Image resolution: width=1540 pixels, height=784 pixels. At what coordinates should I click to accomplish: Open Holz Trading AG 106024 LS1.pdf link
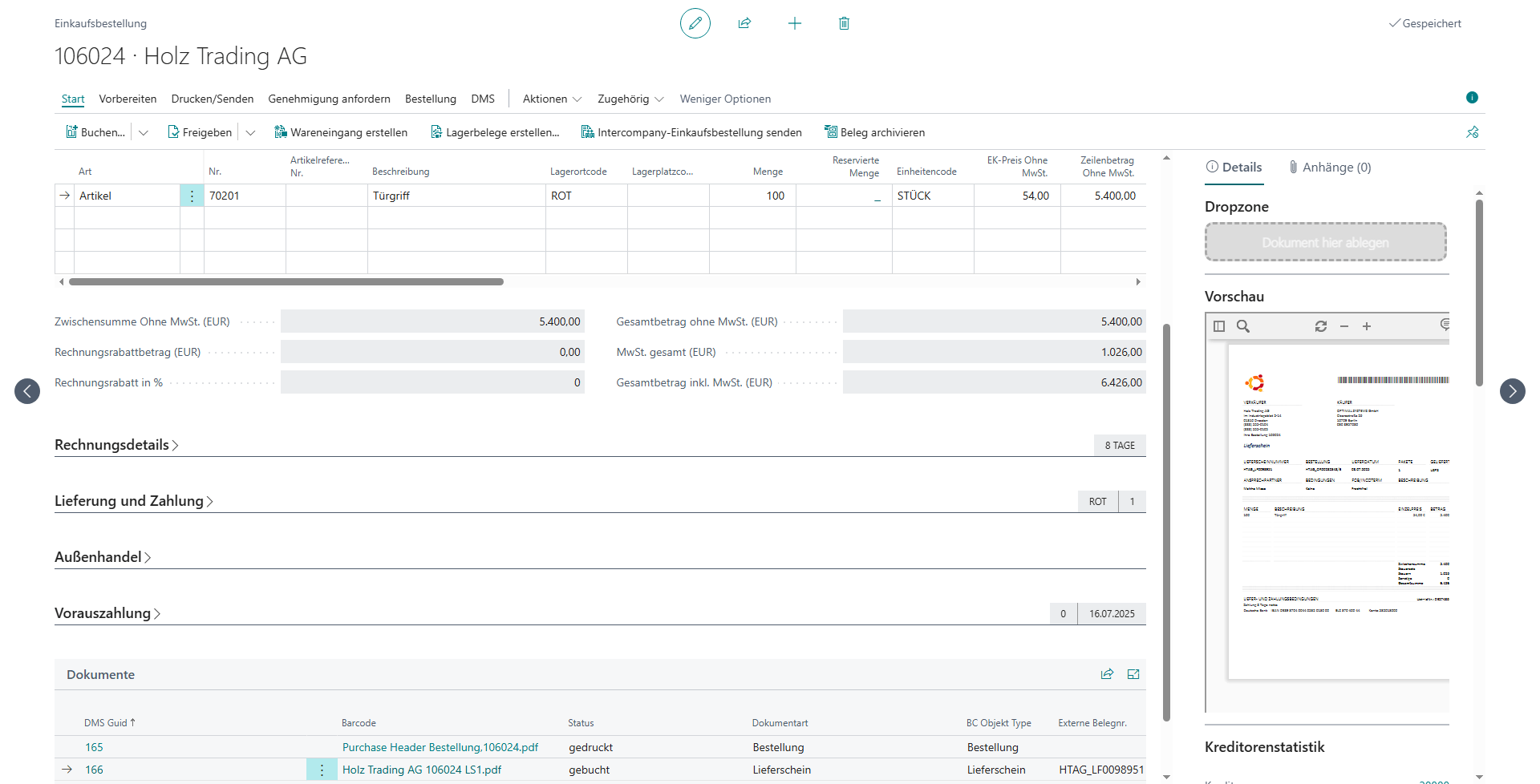(422, 770)
